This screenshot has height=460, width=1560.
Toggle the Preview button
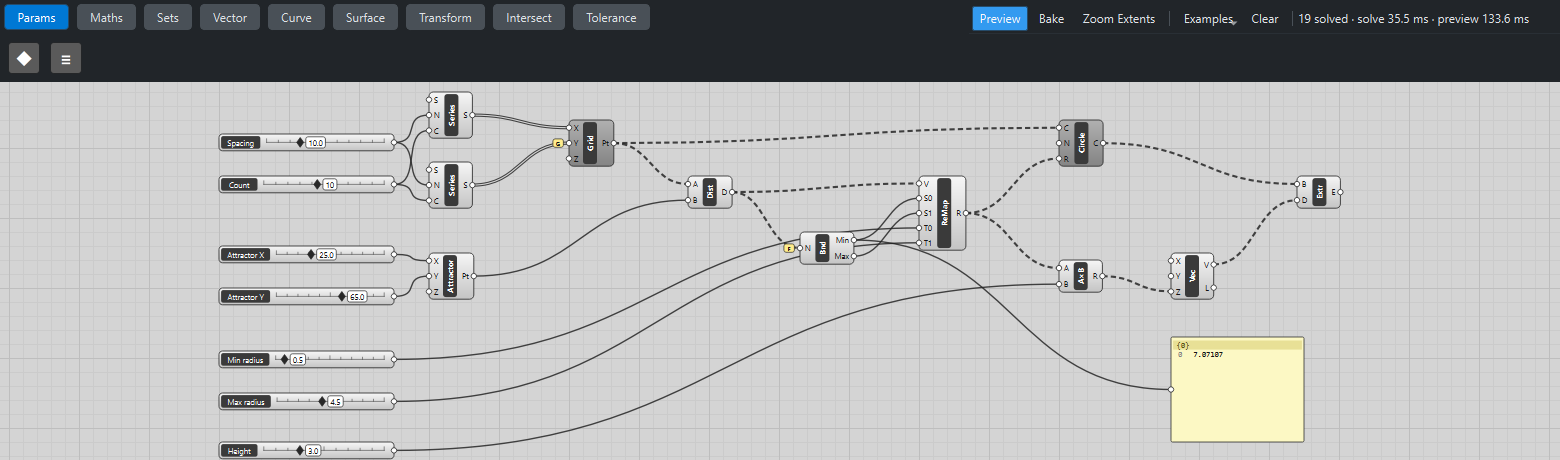[1000, 18]
